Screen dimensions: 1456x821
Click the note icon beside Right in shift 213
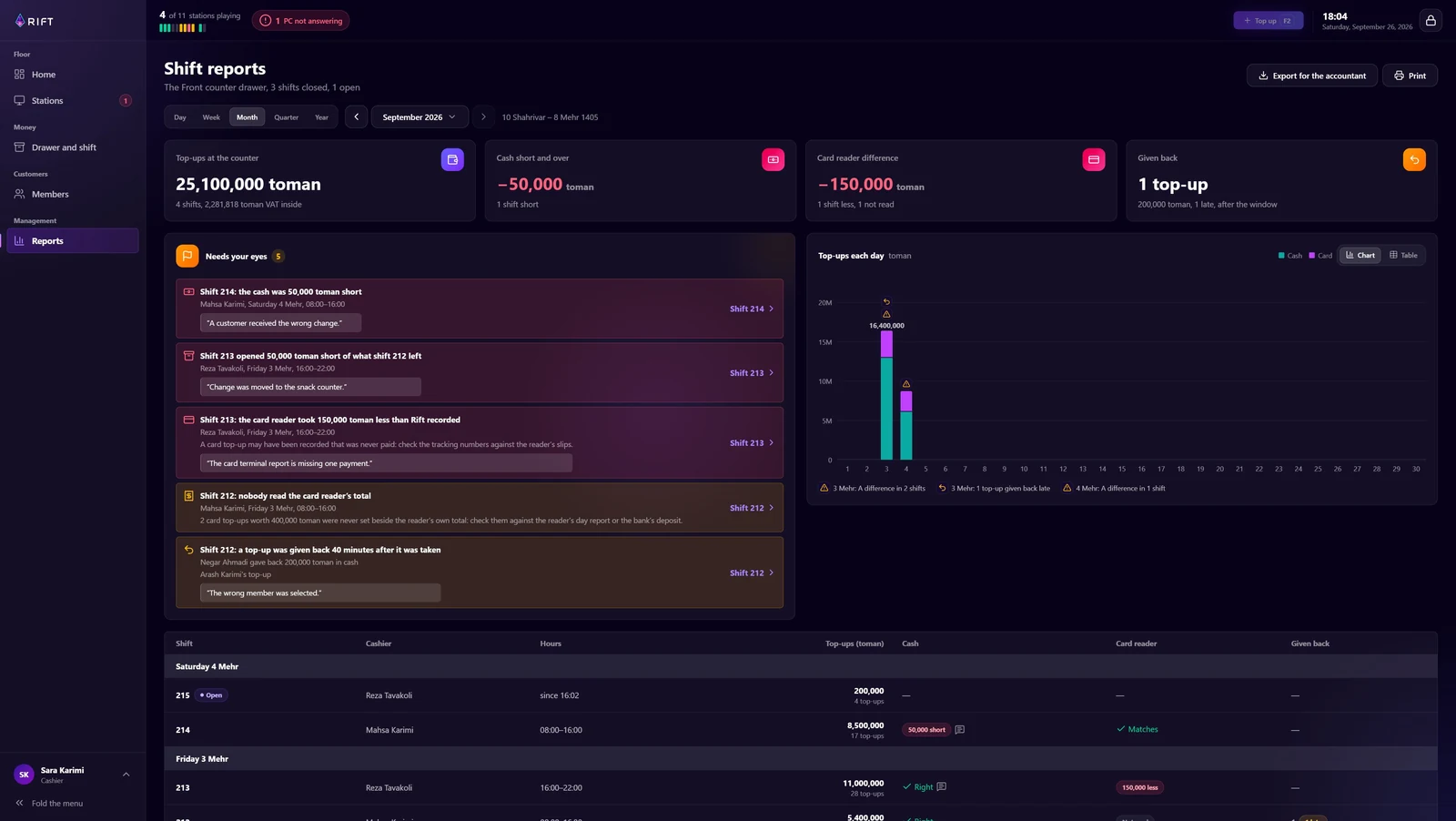[x=941, y=786]
